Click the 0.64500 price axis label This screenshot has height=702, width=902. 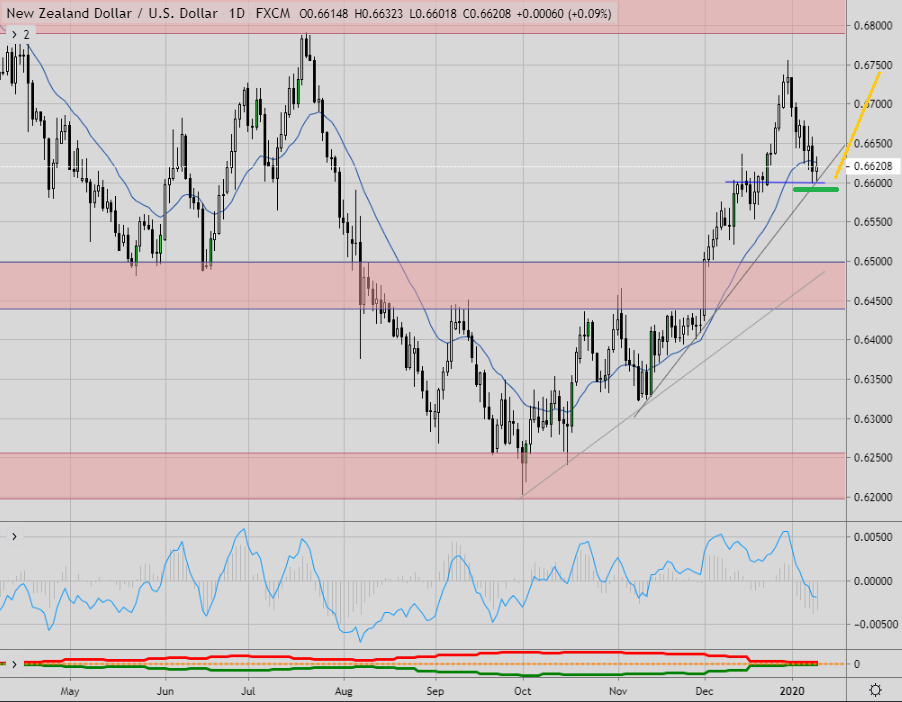(x=873, y=301)
